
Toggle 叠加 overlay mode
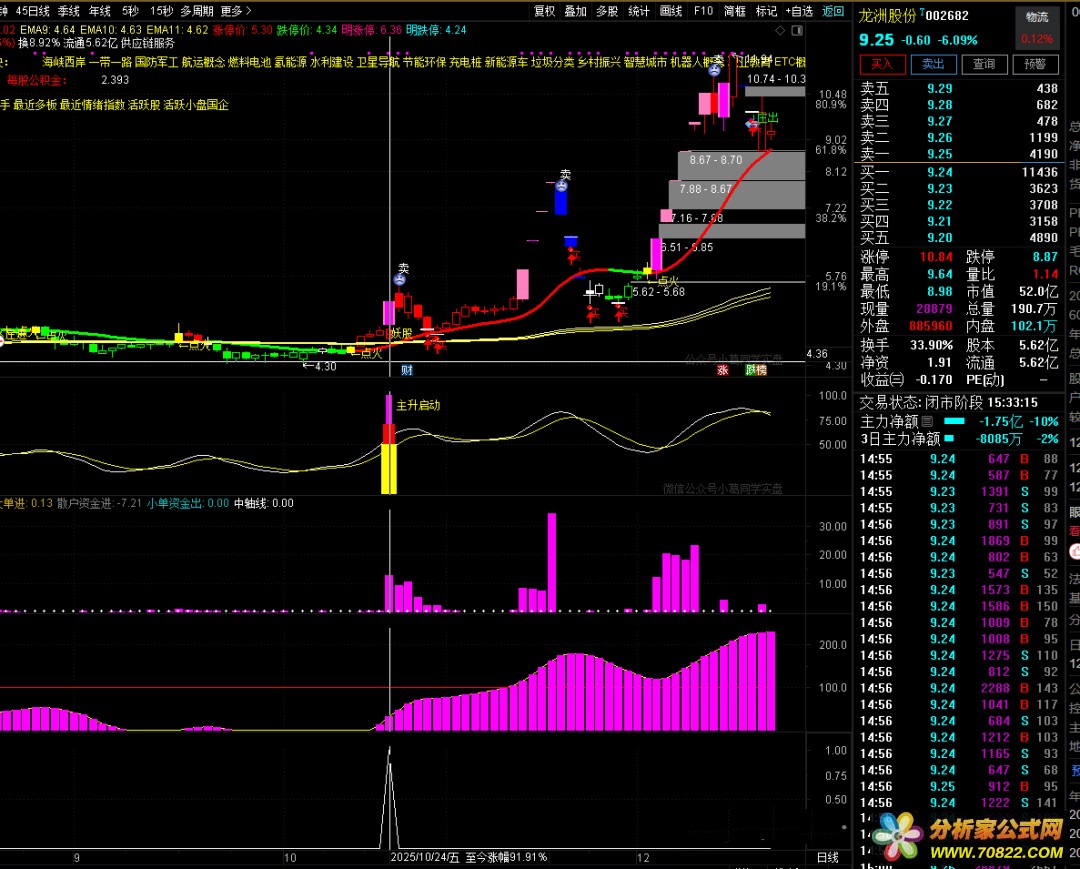[x=576, y=11]
